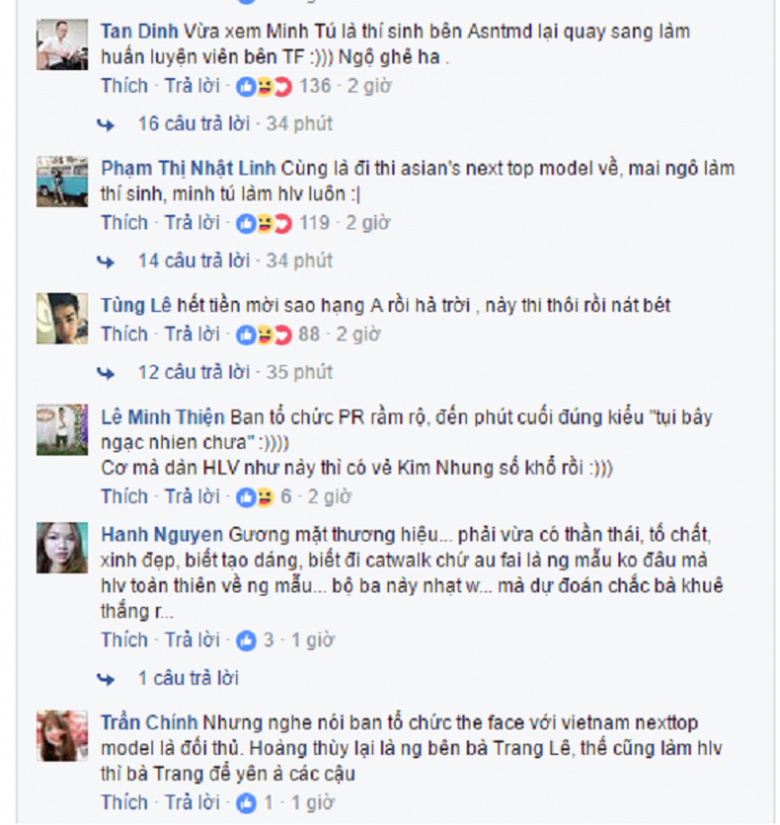
Task: Toggle Thích on Hanh Nguyen's comment
Action: point(125,640)
